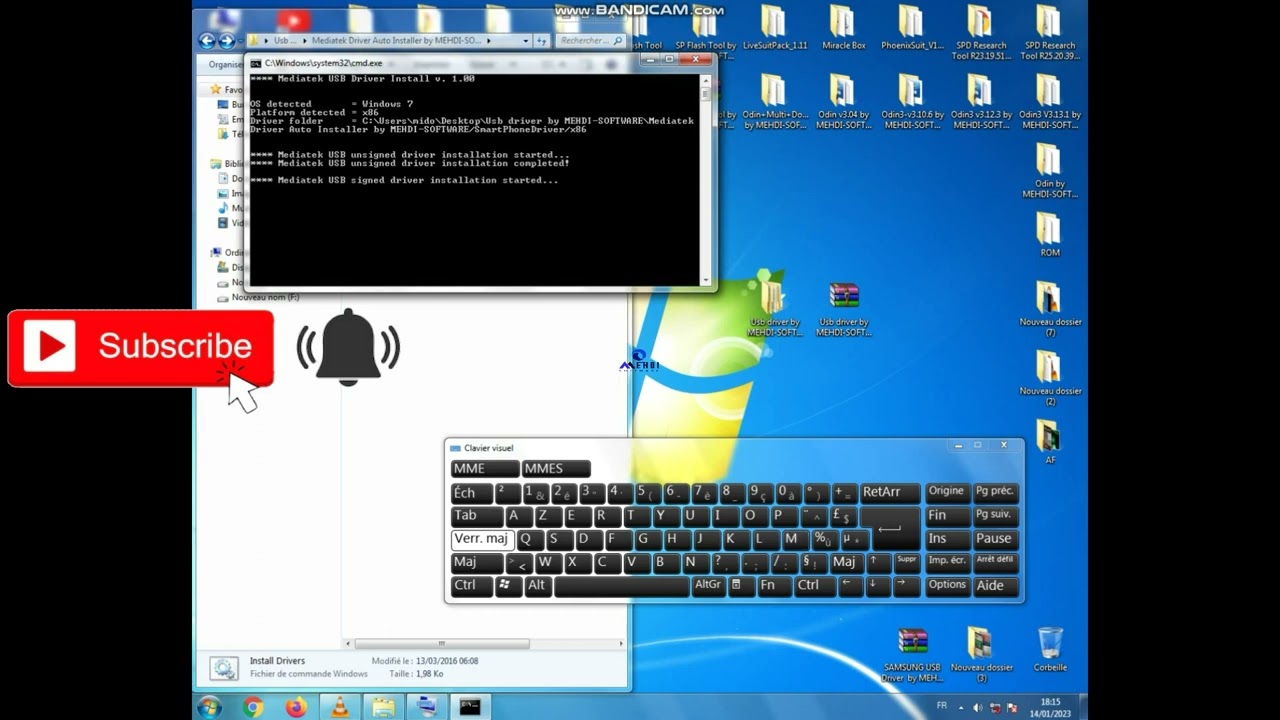Click the Aide key on visual keyboard
This screenshot has height=720, width=1280.
(x=995, y=586)
